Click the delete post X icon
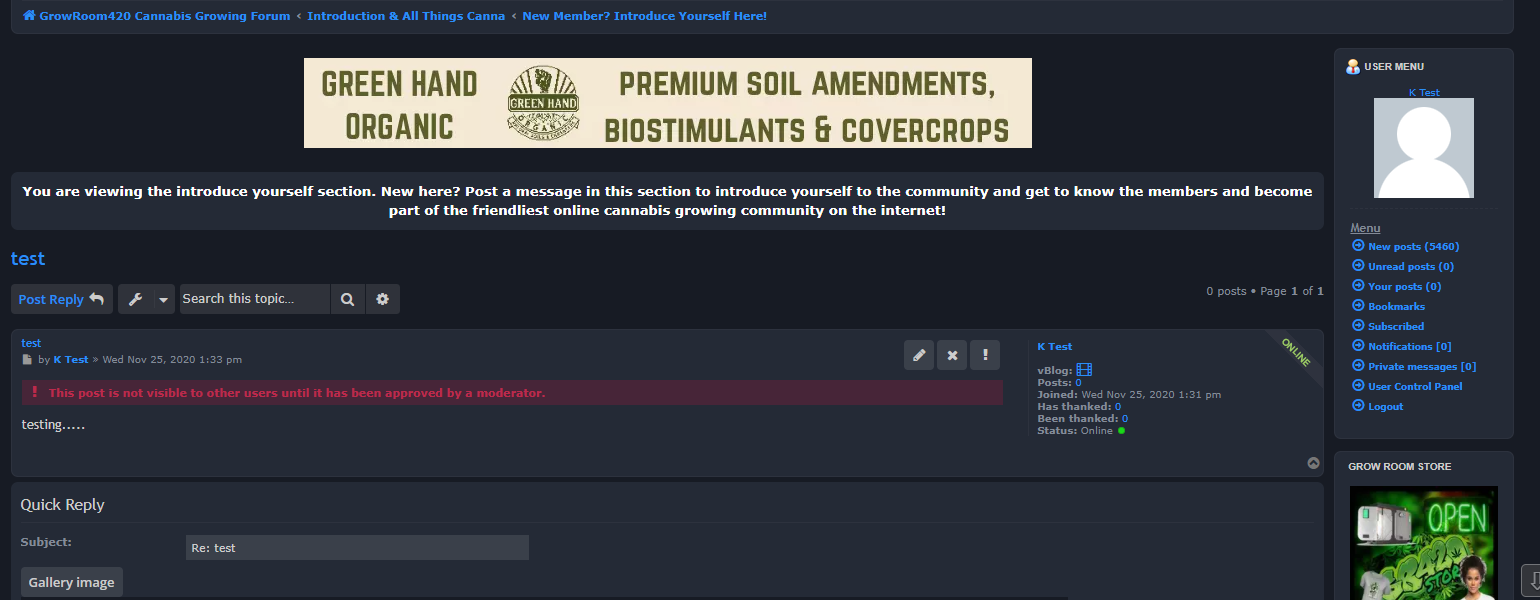This screenshot has width=1540, height=600. coord(952,355)
